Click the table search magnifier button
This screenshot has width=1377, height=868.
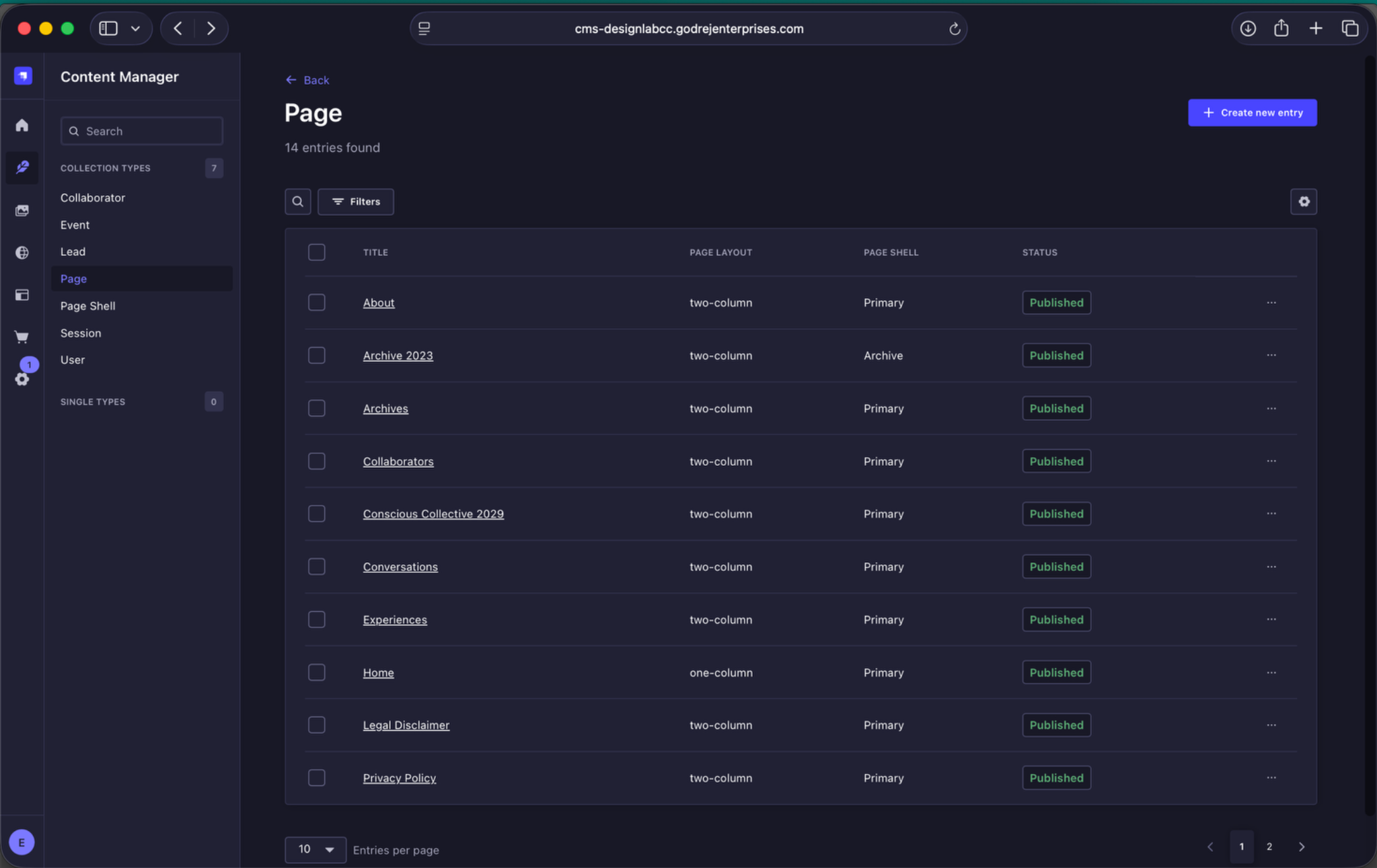297,202
